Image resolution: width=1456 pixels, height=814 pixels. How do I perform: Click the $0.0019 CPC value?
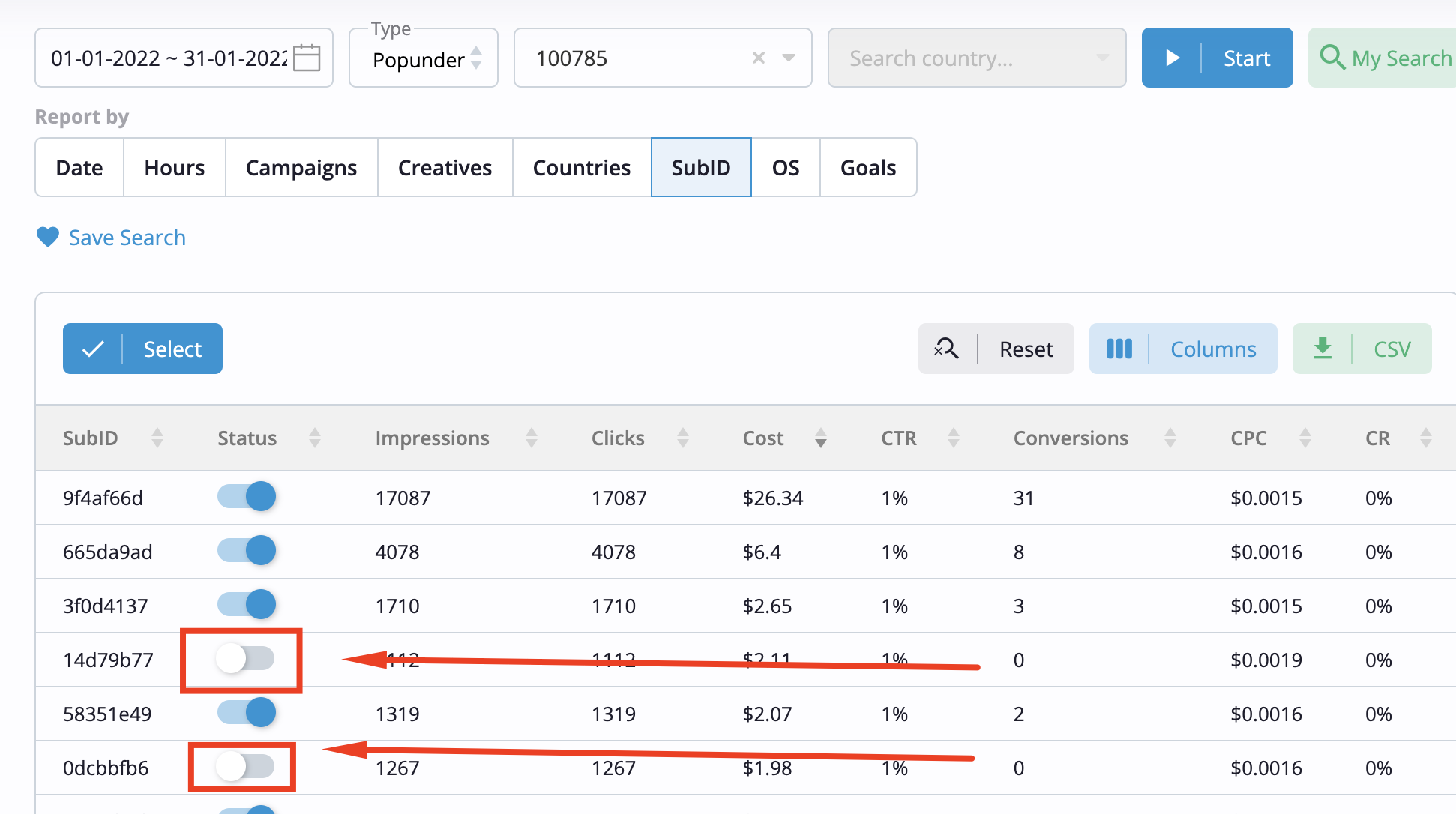click(x=1266, y=660)
